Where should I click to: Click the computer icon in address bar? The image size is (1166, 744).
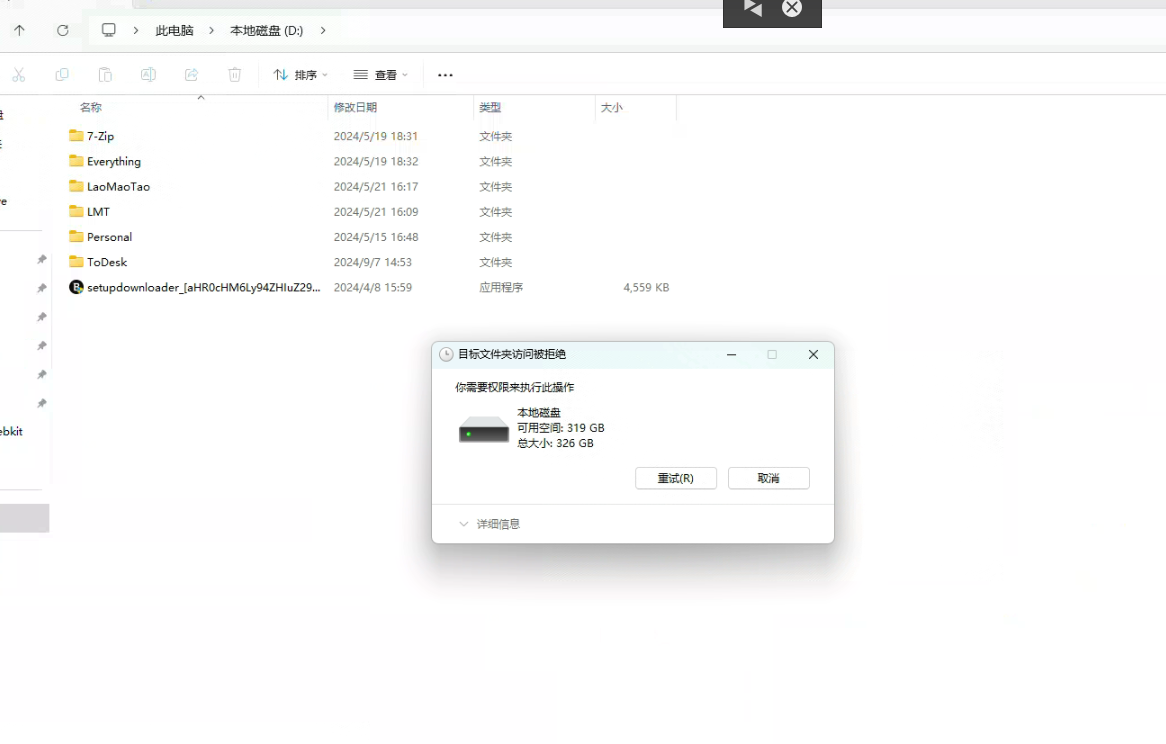(x=109, y=30)
